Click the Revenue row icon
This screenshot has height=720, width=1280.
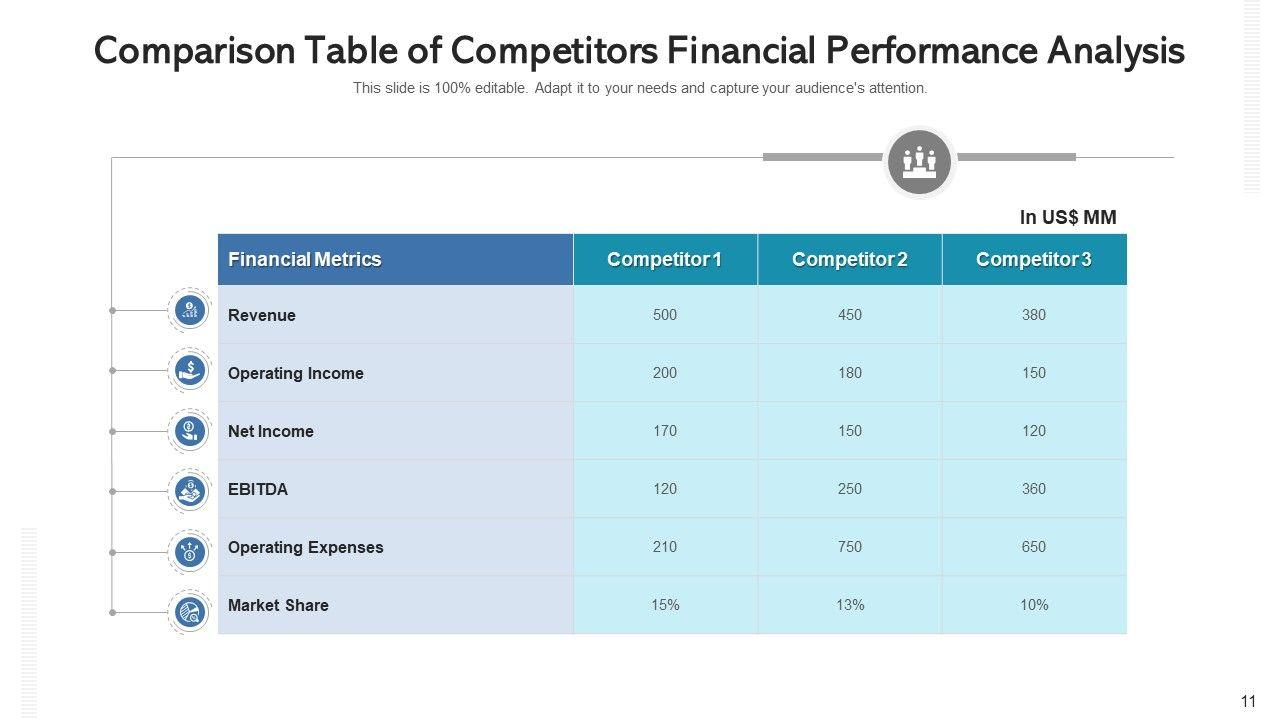(x=190, y=311)
